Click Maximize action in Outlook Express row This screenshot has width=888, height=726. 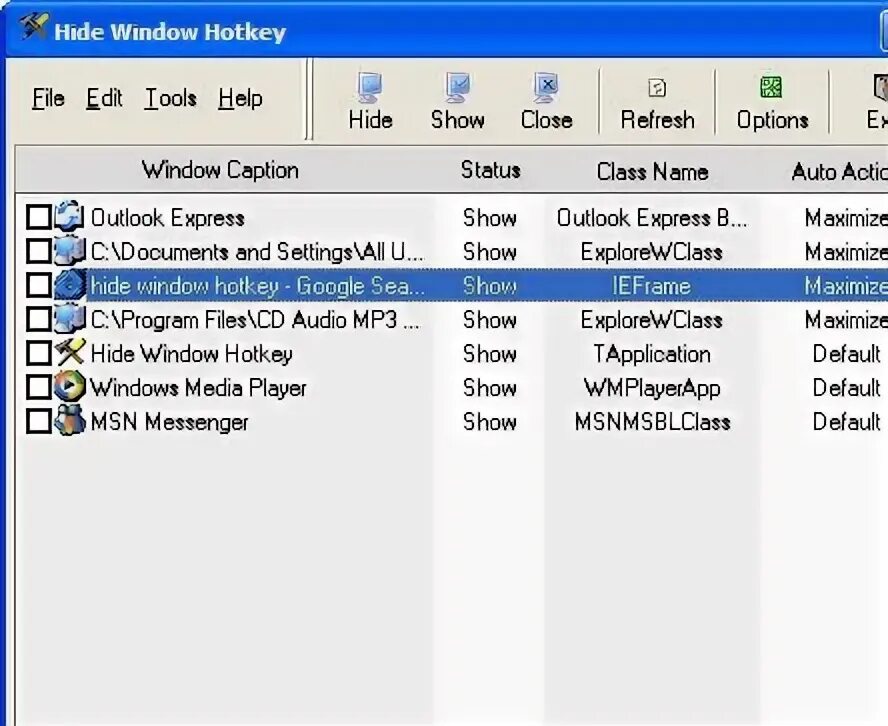[846, 218]
